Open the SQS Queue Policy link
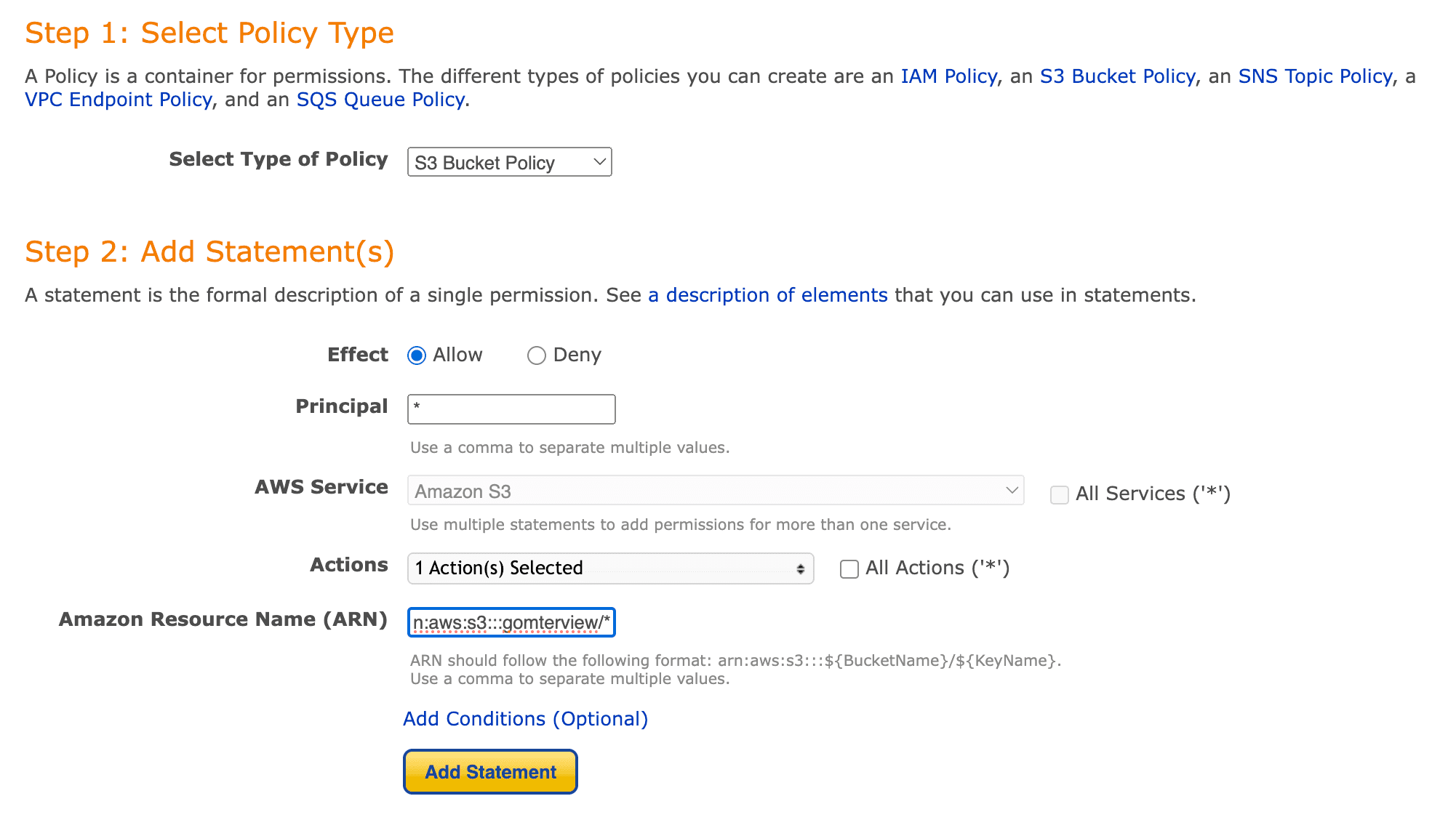Viewport: 1456px width, 820px height. click(380, 100)
